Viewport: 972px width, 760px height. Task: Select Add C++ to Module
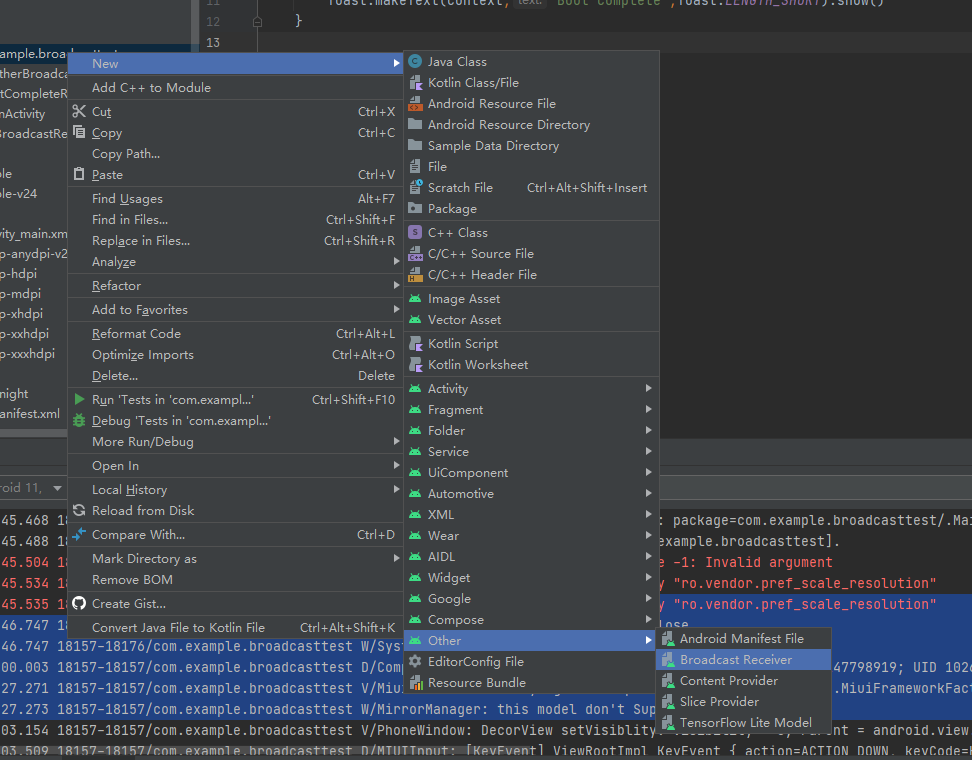tap(235, 87)
